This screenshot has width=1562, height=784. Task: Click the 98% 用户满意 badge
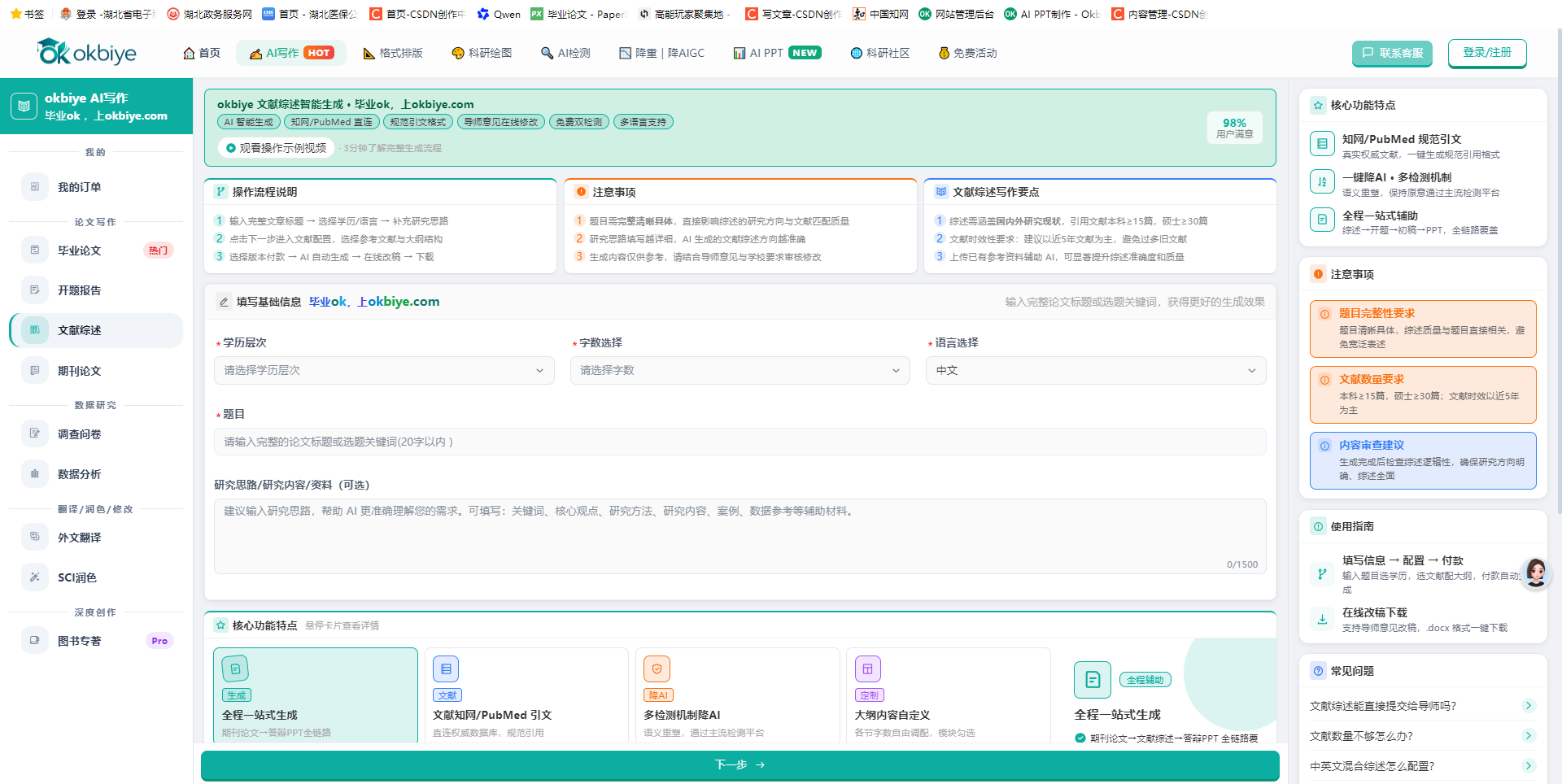click(x=1234, y=128)
